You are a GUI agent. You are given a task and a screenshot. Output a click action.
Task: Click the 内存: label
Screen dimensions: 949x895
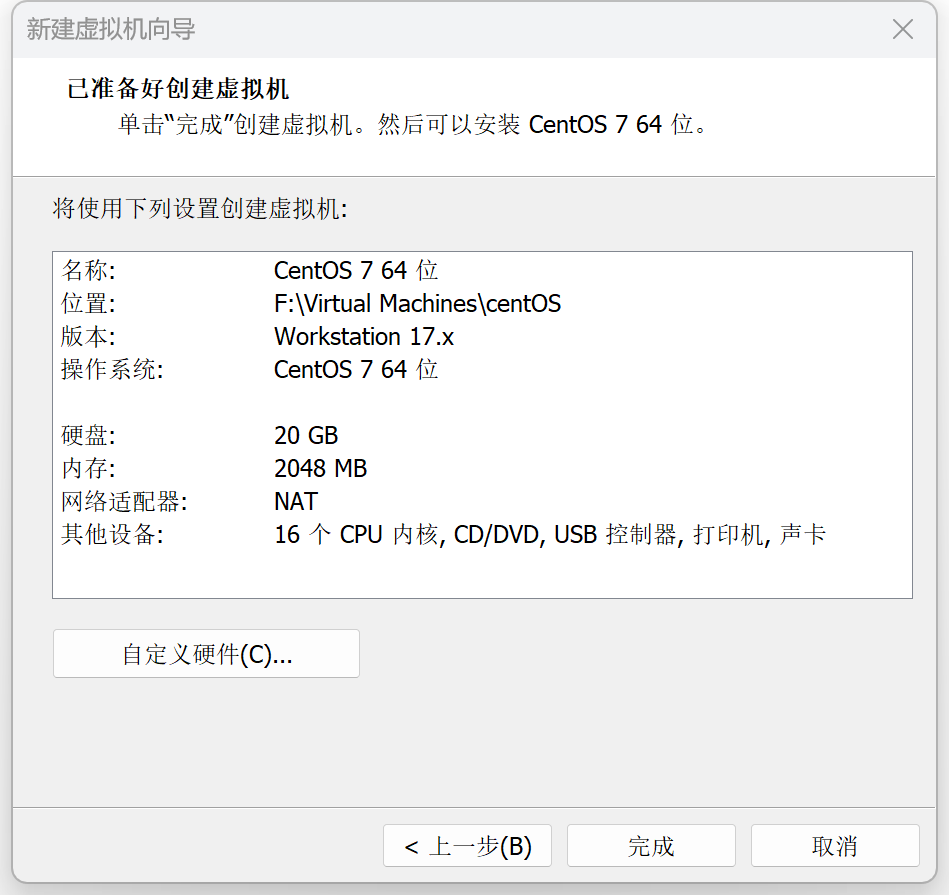(x=88, y=468)
